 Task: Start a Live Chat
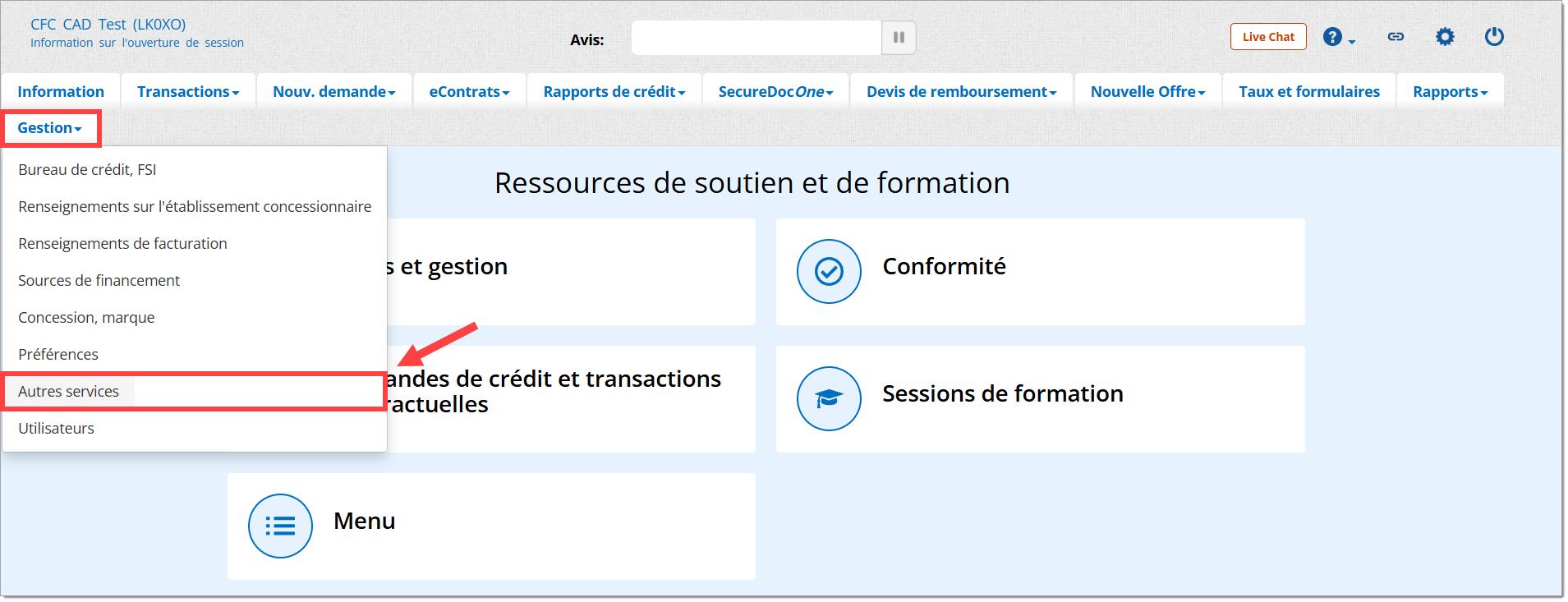click(1267, 37)
